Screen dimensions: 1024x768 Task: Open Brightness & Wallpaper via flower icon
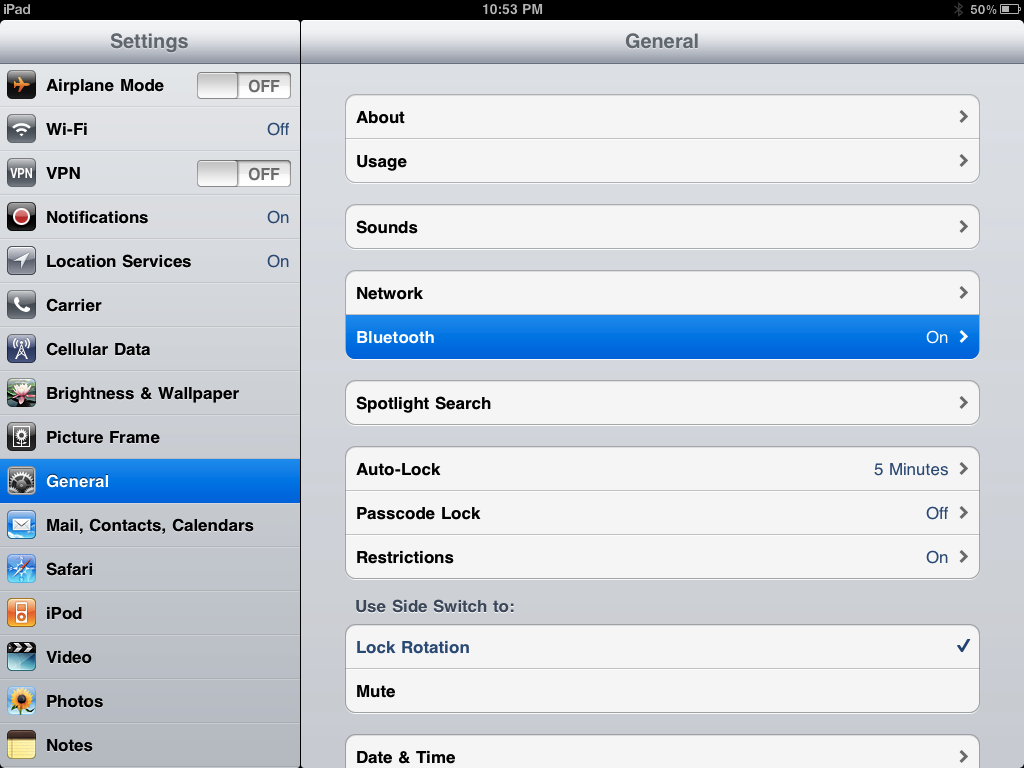pos(21,393)
